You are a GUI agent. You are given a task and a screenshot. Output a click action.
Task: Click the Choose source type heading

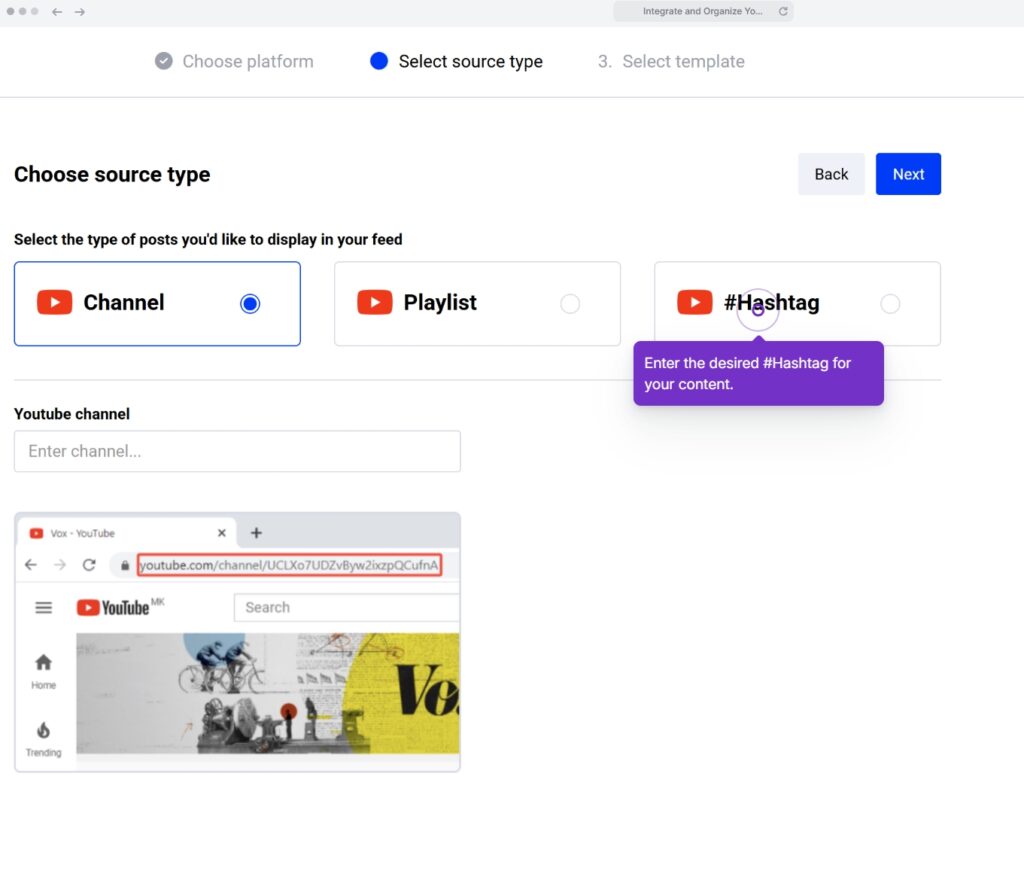(x=112, y=174)
